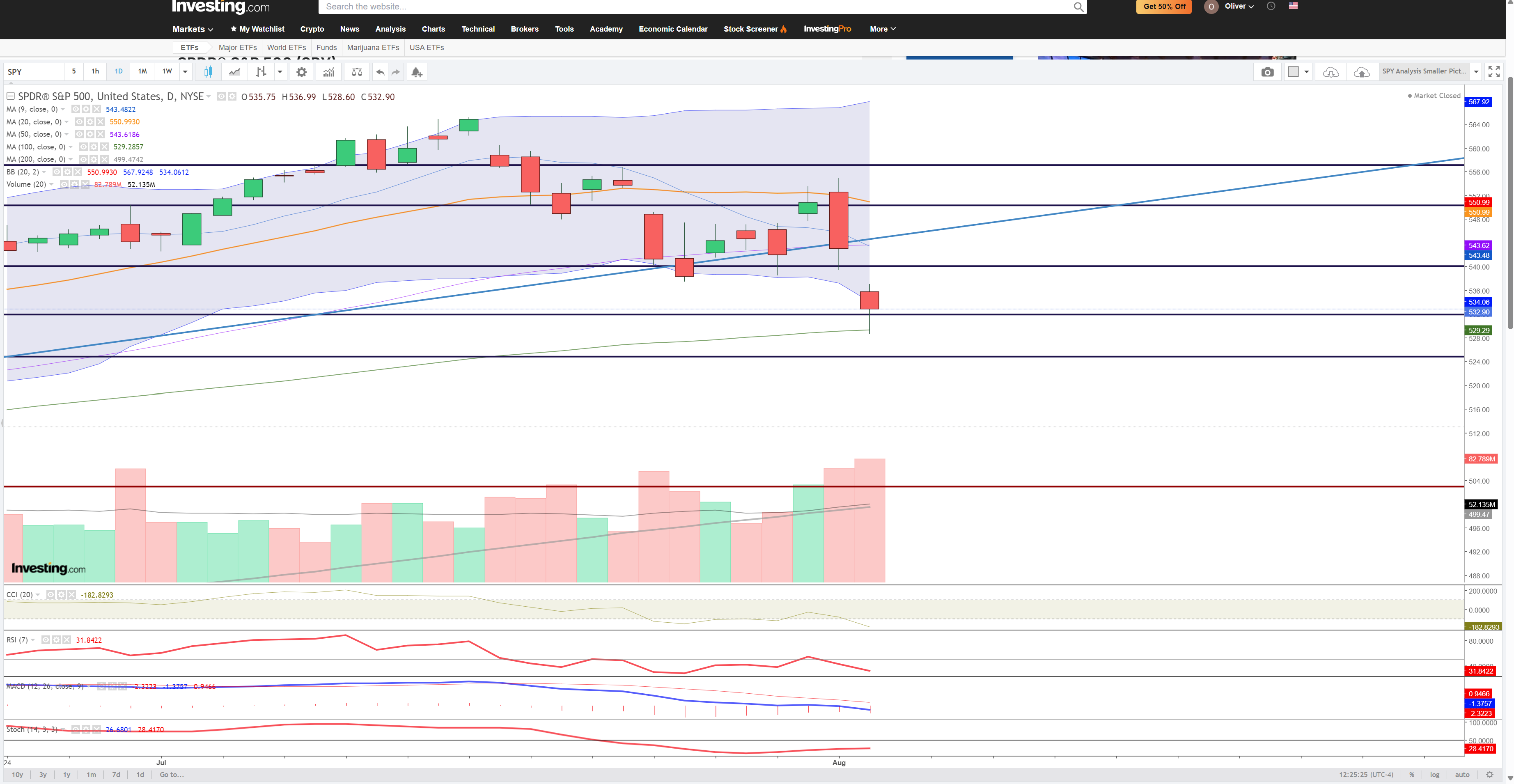Expand the time interval dropdown arrow

185,72
